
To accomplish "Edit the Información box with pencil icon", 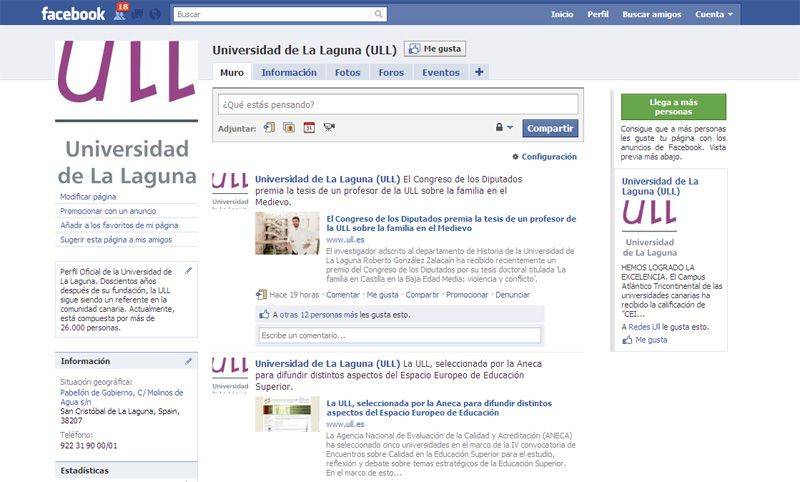I will click(x=189, y=360).
